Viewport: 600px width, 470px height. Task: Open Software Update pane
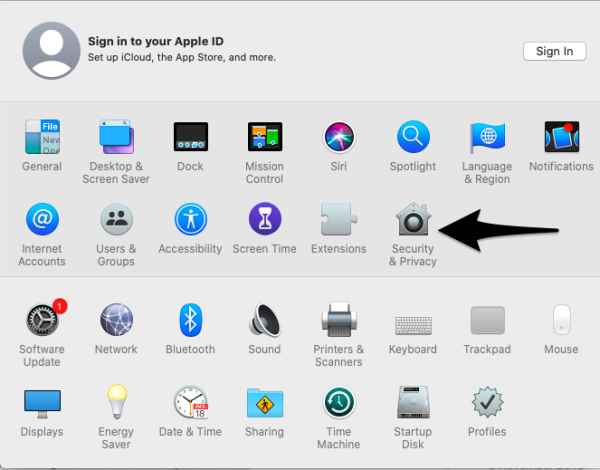(42, 320)
